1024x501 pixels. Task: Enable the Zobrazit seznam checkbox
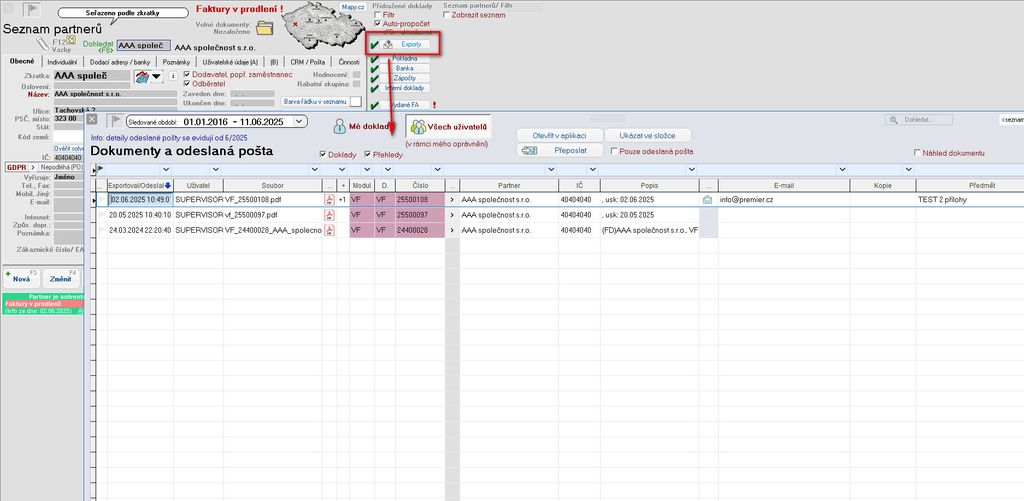tap(446, 14)
